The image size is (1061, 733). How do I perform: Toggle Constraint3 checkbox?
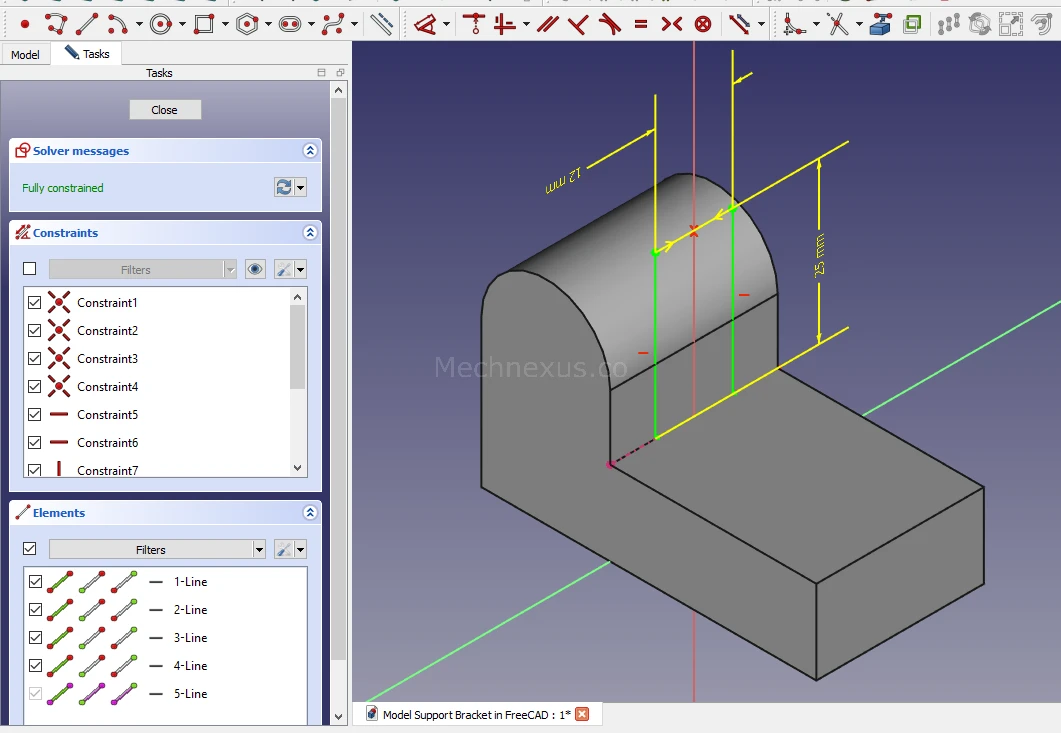pyautogui.click(x=35, y=358)
